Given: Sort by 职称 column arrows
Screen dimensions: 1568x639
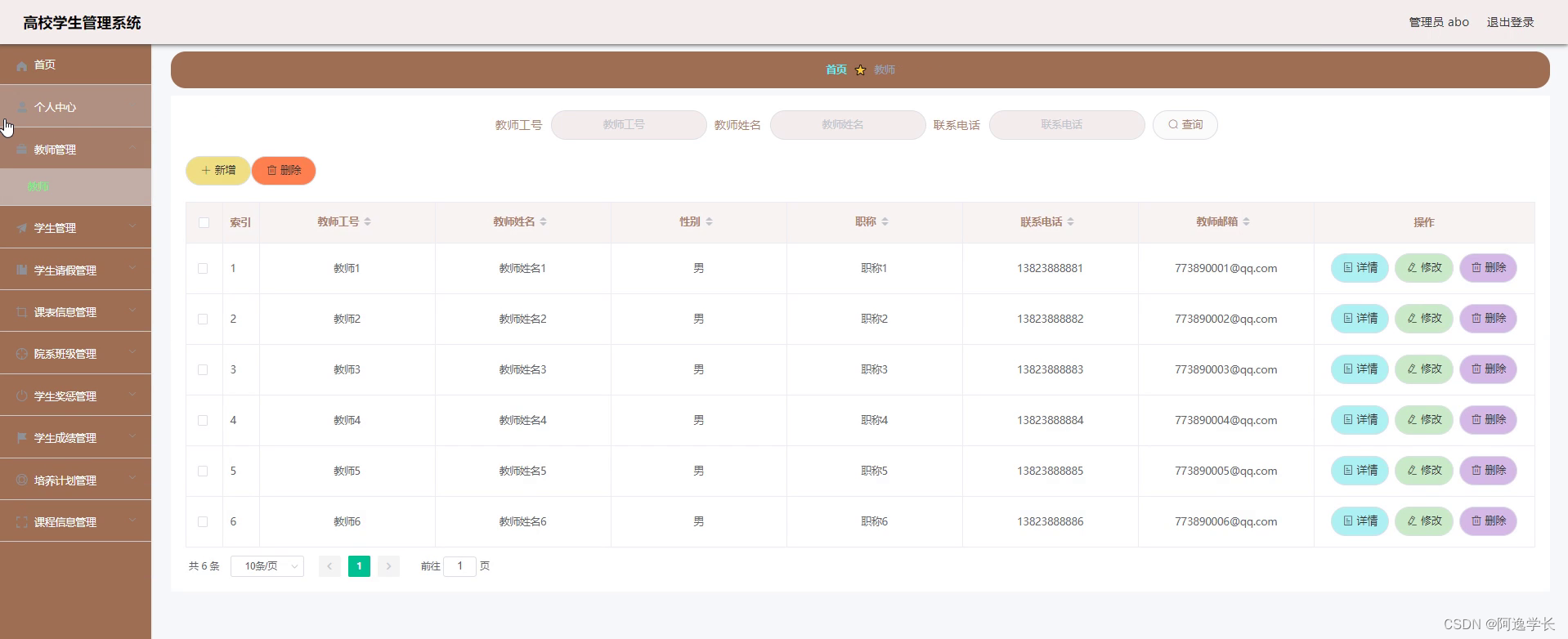Looking at the screenshot, I should [885, 221].
